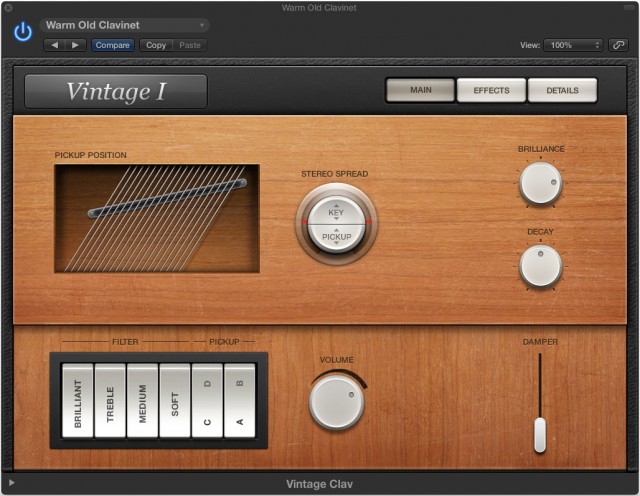
Task: Click the previous preset arrow
Action: (55, 45)
